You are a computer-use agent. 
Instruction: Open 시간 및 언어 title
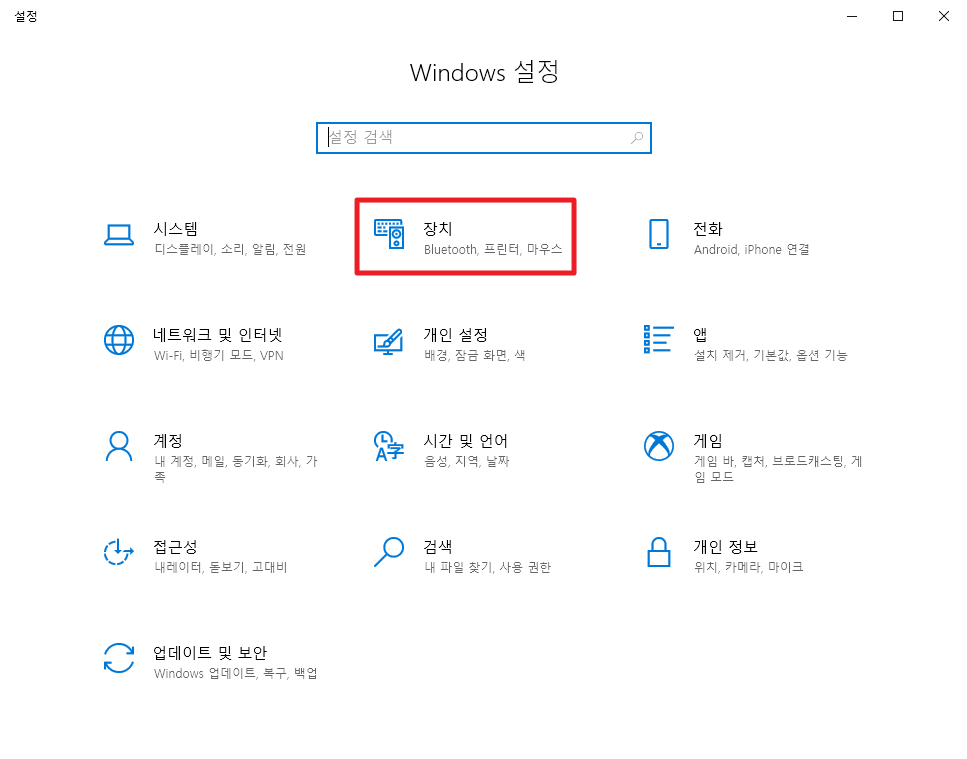pyautogui.click(x=466, y=441)
